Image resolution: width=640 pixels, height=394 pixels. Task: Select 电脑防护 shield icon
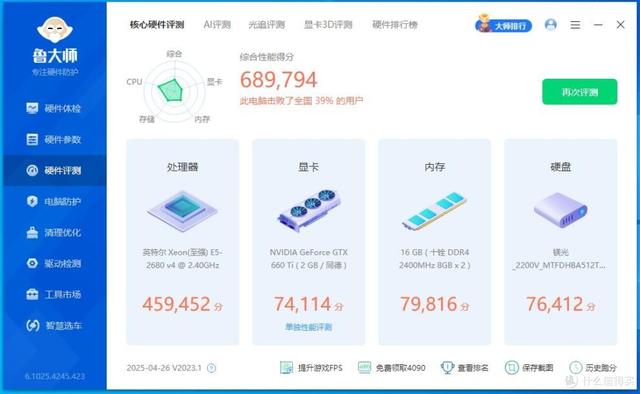pos(32,201)
